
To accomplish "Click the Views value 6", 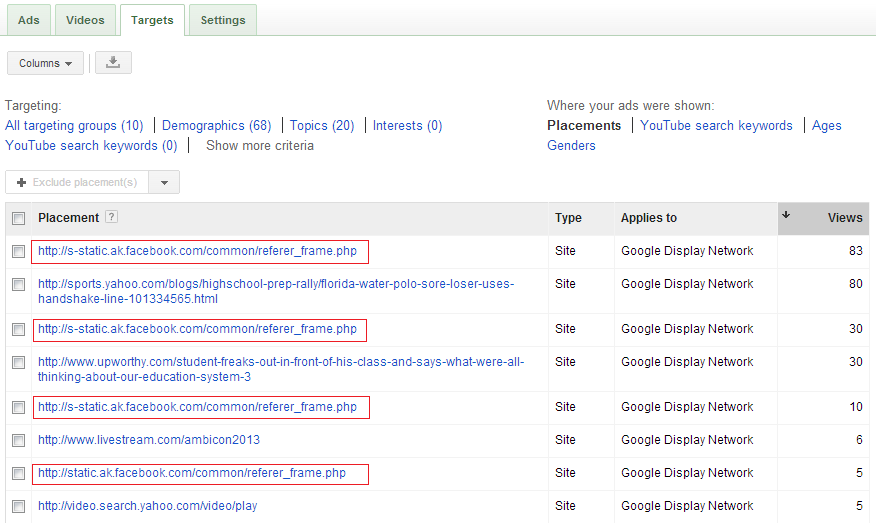I will [x=859, y=440].
